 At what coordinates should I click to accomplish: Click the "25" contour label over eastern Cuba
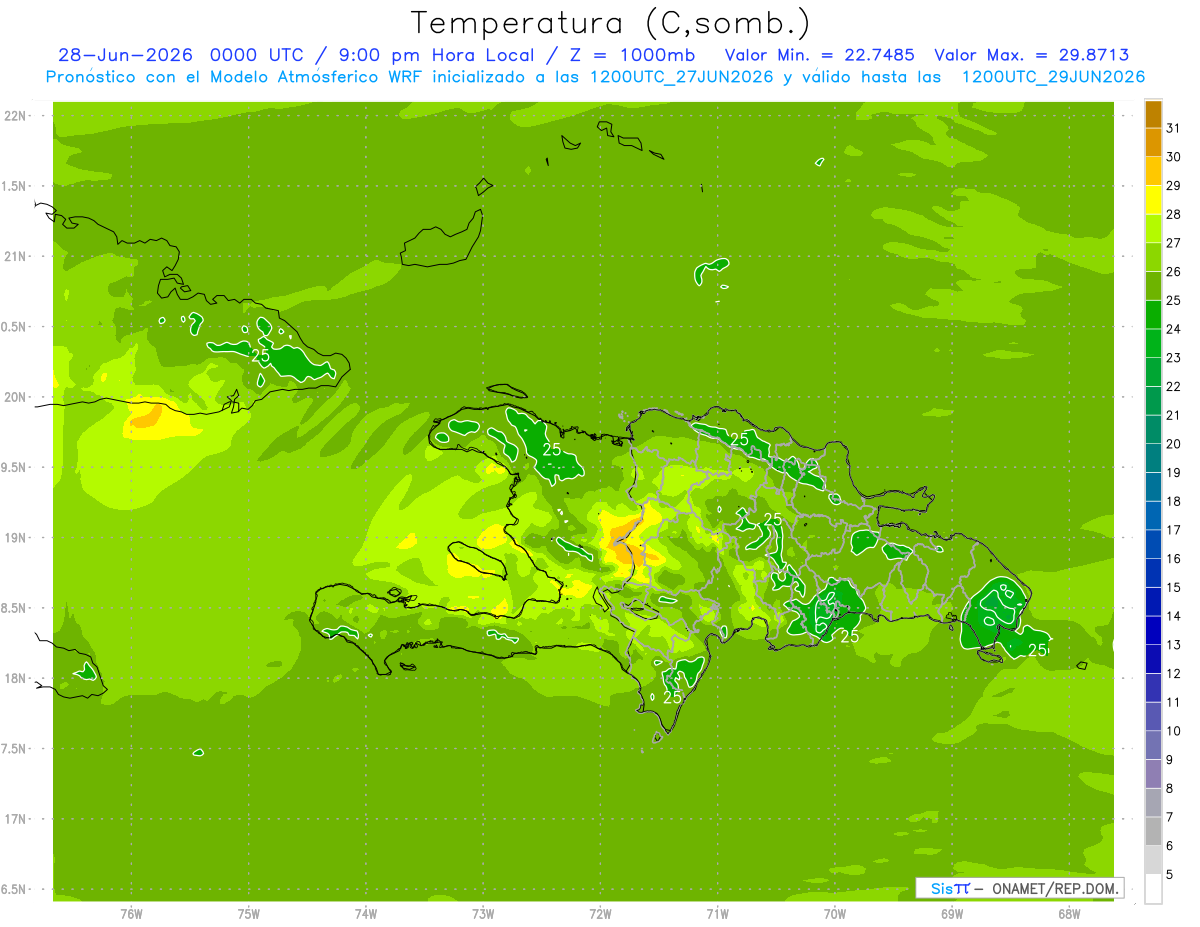(x=261, y=355)
